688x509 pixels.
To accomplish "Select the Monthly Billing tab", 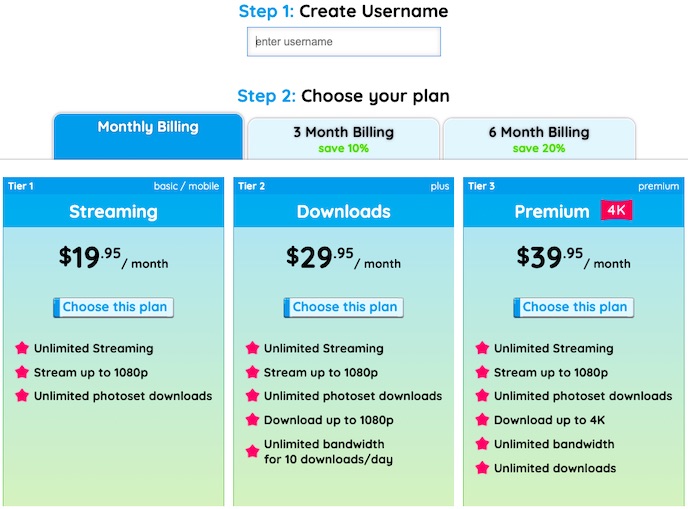I will click(148, 128).
